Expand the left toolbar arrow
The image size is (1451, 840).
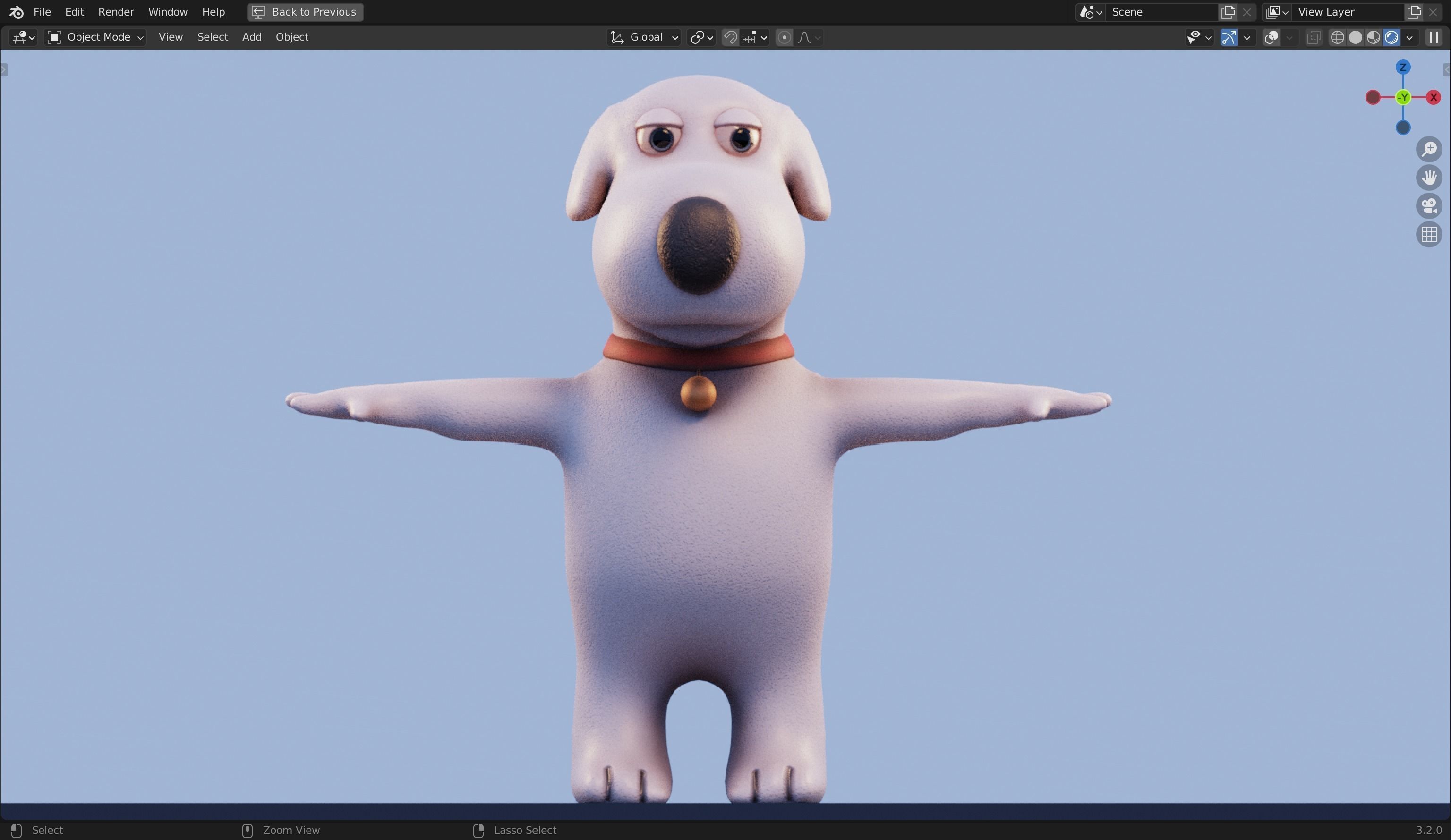click(3, 70)
